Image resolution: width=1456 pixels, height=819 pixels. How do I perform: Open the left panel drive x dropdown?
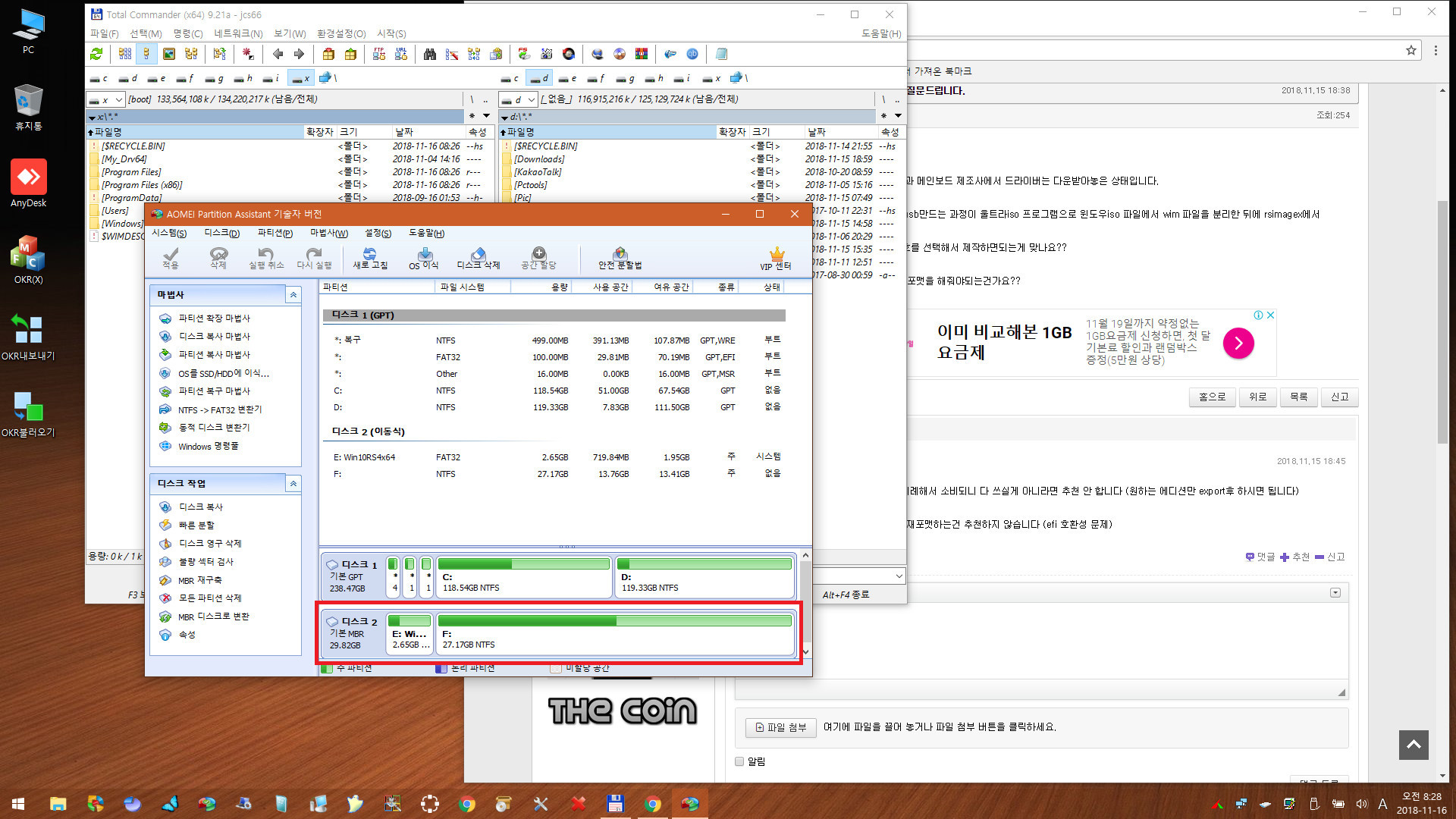(119, 99)
